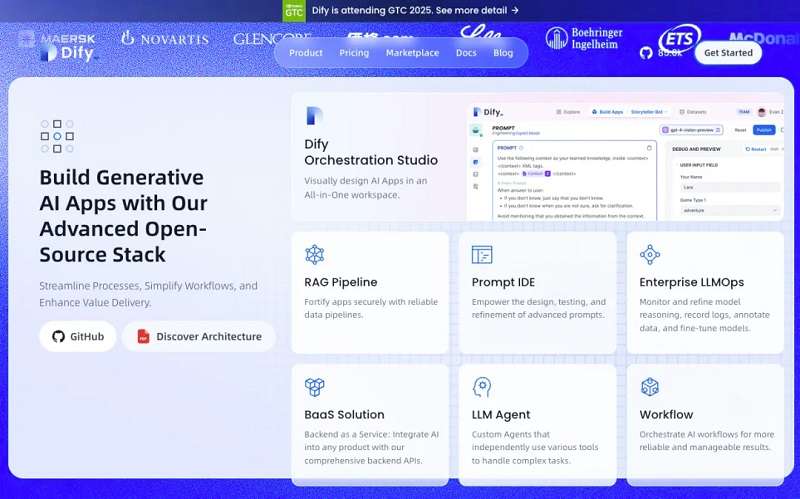Image resolution: width=800 pixels, height=499 pixels.
Task: Click the Discover Architecture button
Action: coord(199,336)
